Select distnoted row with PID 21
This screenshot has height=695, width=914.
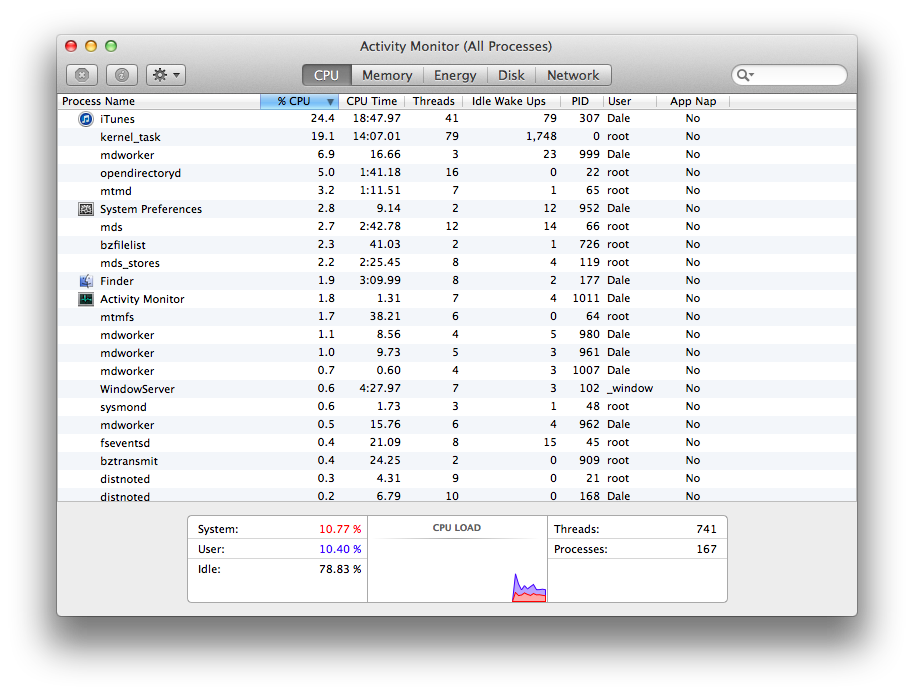tap(457, 479)
